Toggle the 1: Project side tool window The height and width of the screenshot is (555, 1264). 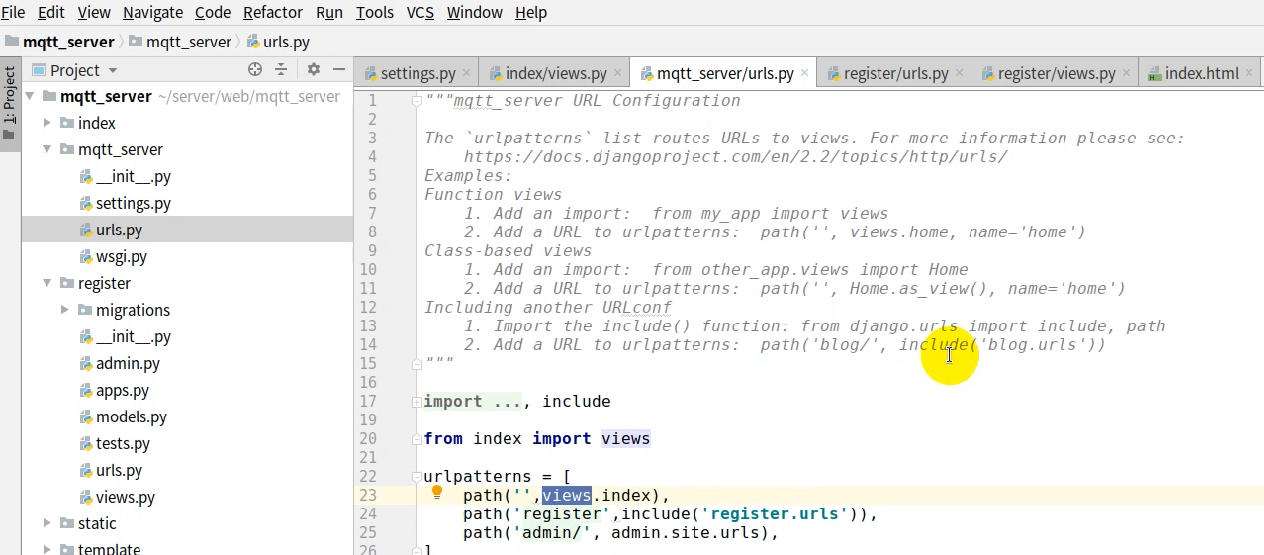point(10,102)
